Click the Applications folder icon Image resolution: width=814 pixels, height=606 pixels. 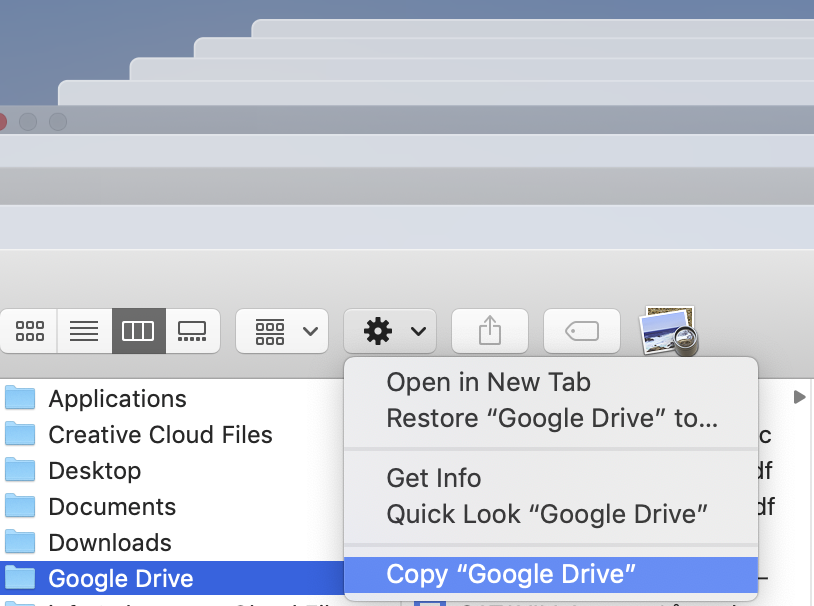click(x=20, y=398)
